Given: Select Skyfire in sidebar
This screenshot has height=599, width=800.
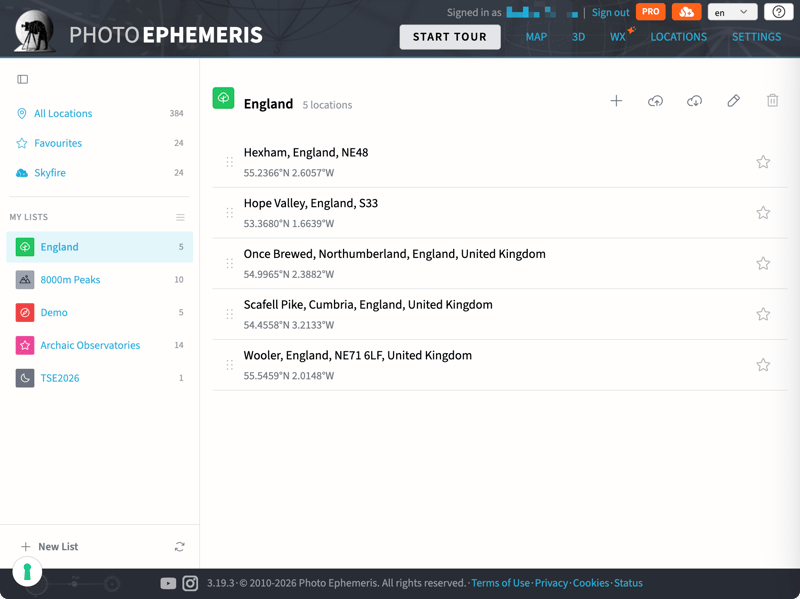Looking at the screenshot, I should point(99,172).
